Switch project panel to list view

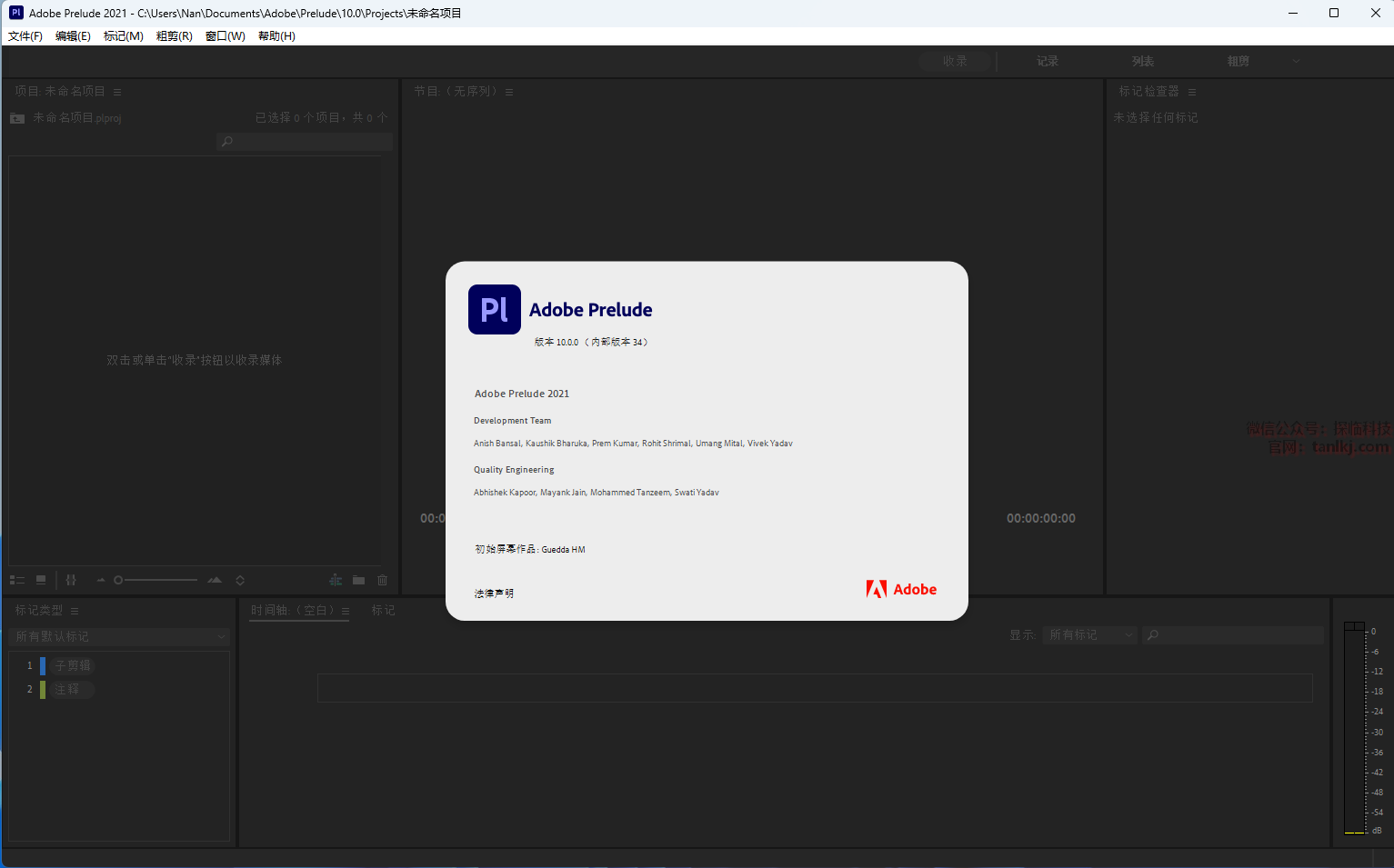16,580
